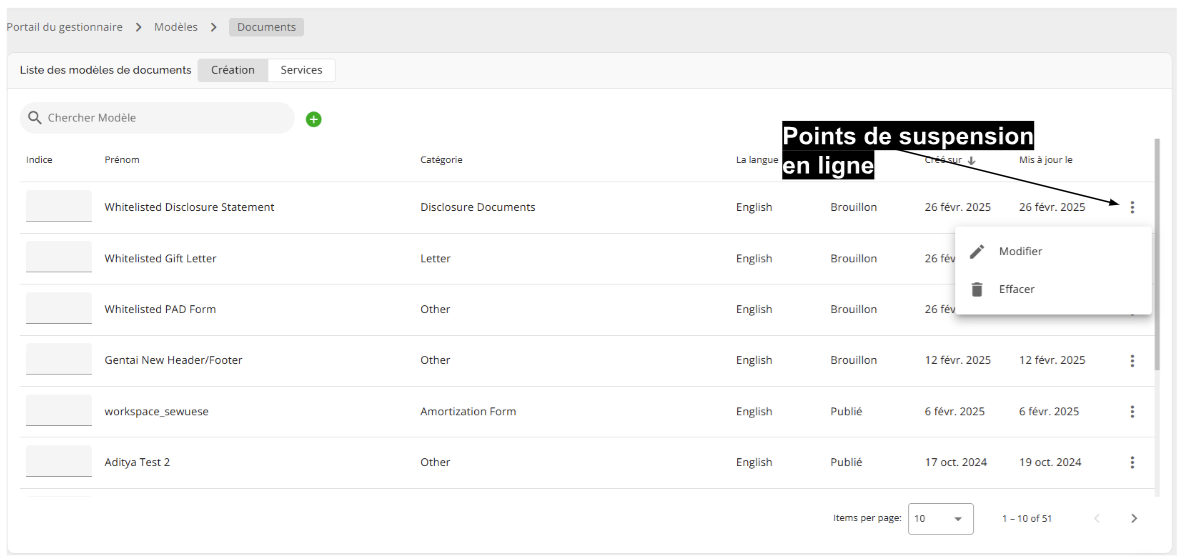The width and height of the screenshot is (1189, 560).
Task: Sort by Indice column header
Action: (x=39, y=160)
